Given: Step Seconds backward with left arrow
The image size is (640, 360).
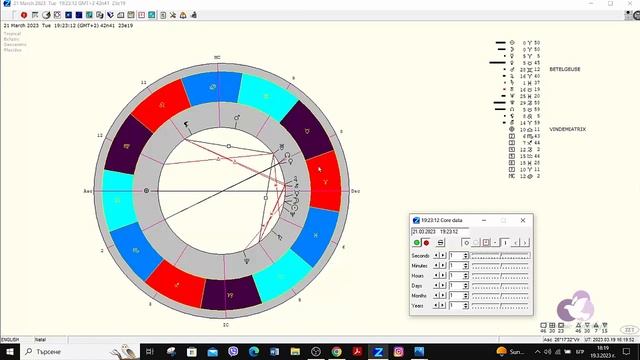Looking at the screenshot, I should coord(436,256).
